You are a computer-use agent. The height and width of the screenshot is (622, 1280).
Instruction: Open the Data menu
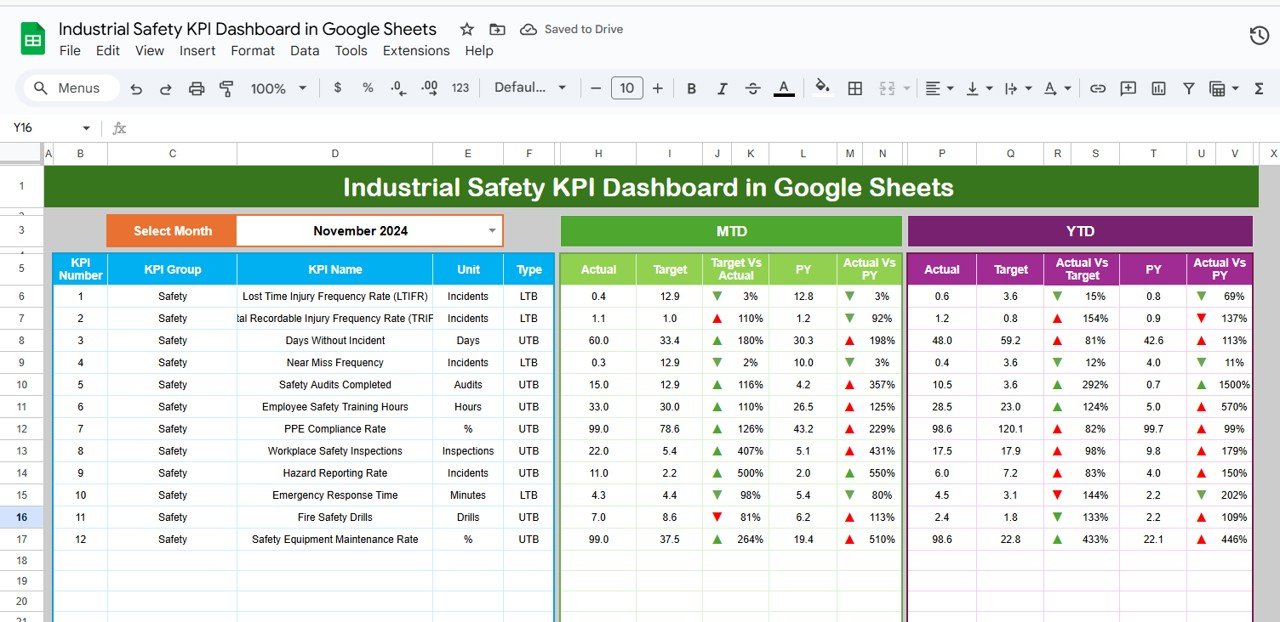point(304,50)
